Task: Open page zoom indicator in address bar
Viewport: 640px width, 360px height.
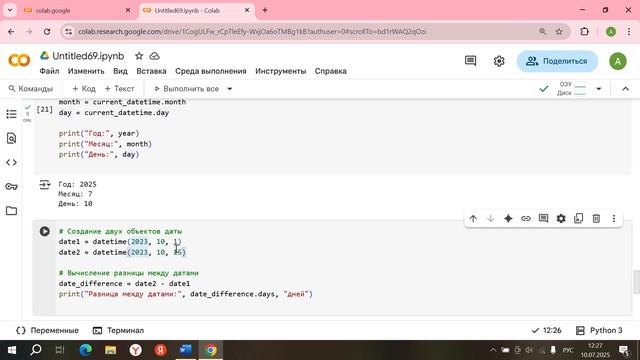Action: [542, 31]
